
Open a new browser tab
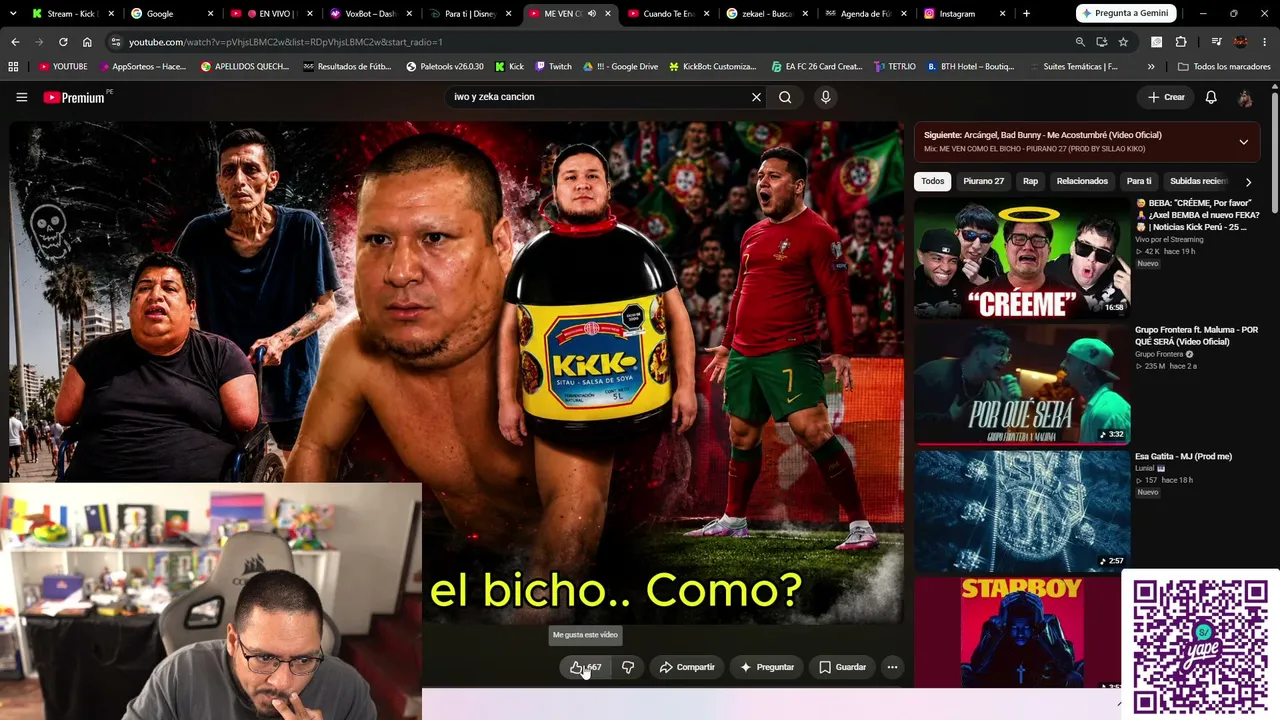pyautogui.click(x=1026, y=14)
